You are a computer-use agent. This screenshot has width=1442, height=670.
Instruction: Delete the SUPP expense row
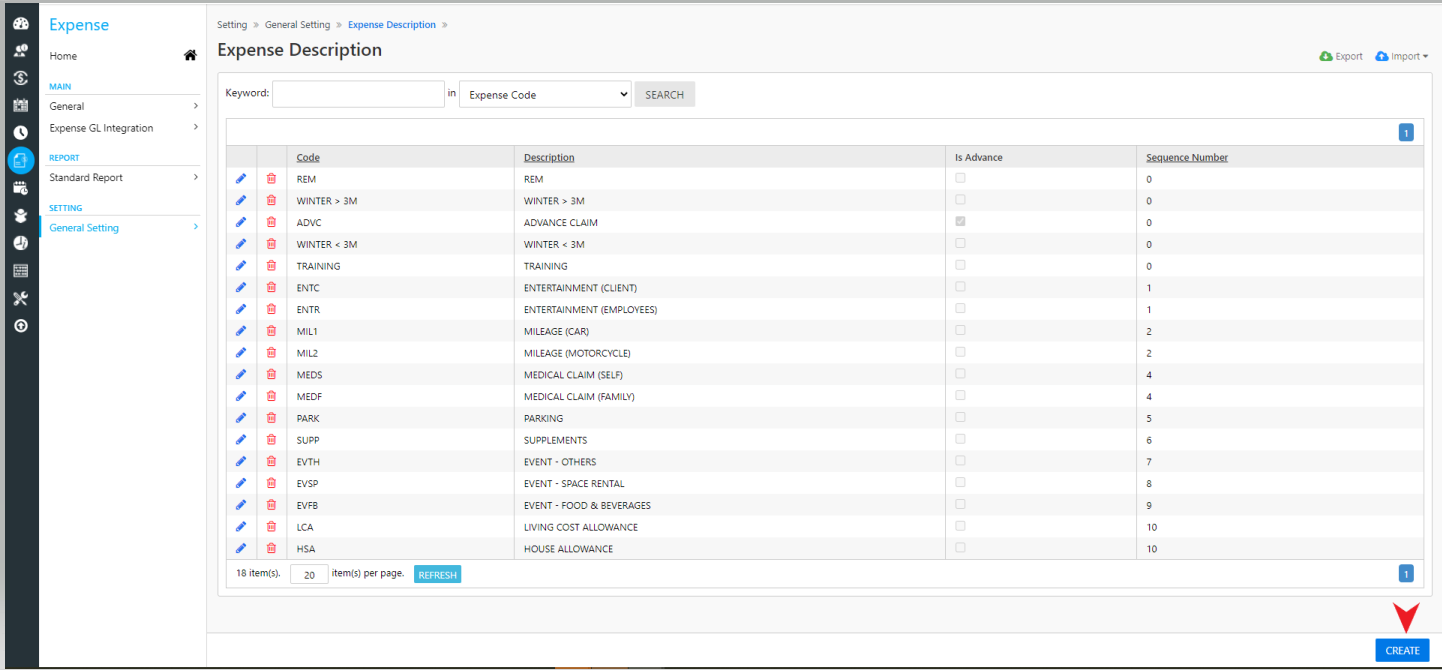pos(271,440)
